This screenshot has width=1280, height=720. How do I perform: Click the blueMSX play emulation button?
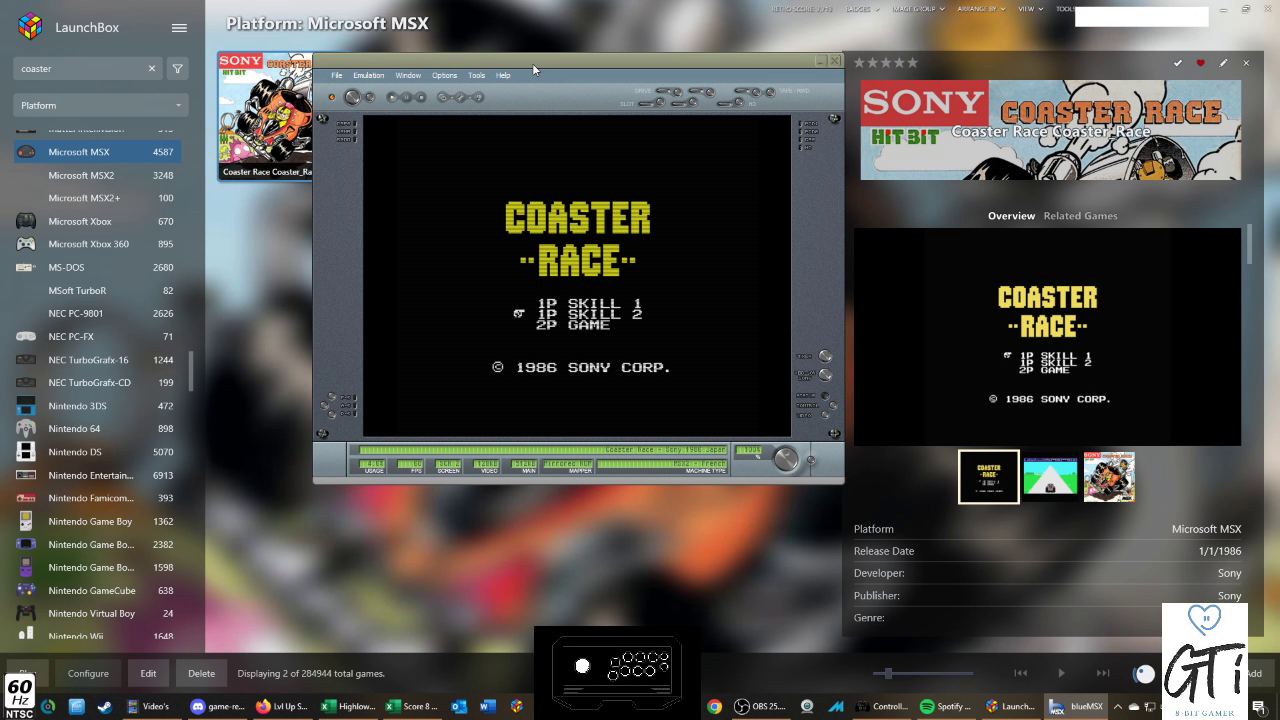[392, 97]
